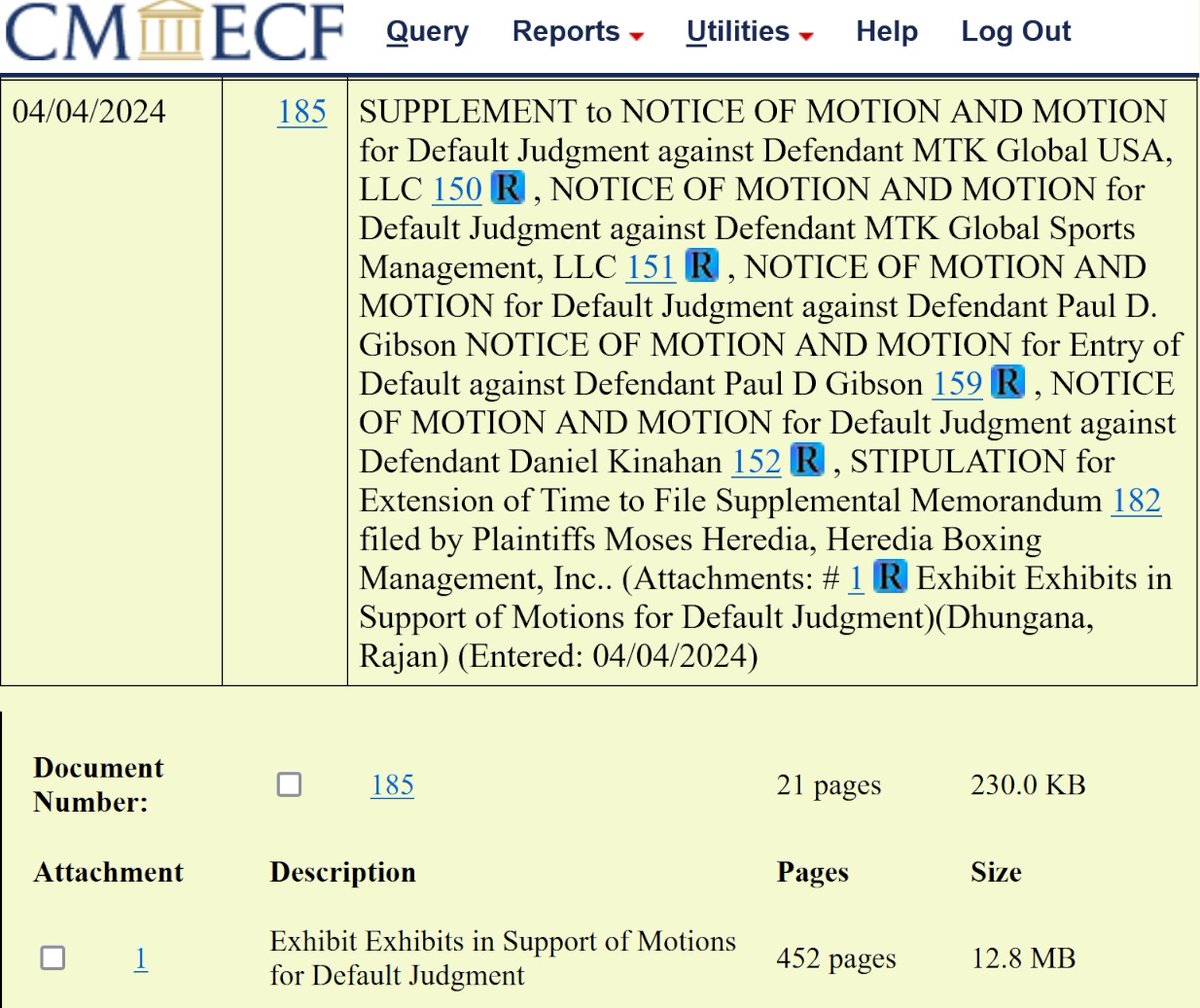Open docket entry 185 link in table
1200x1008 pixels.
302,112
